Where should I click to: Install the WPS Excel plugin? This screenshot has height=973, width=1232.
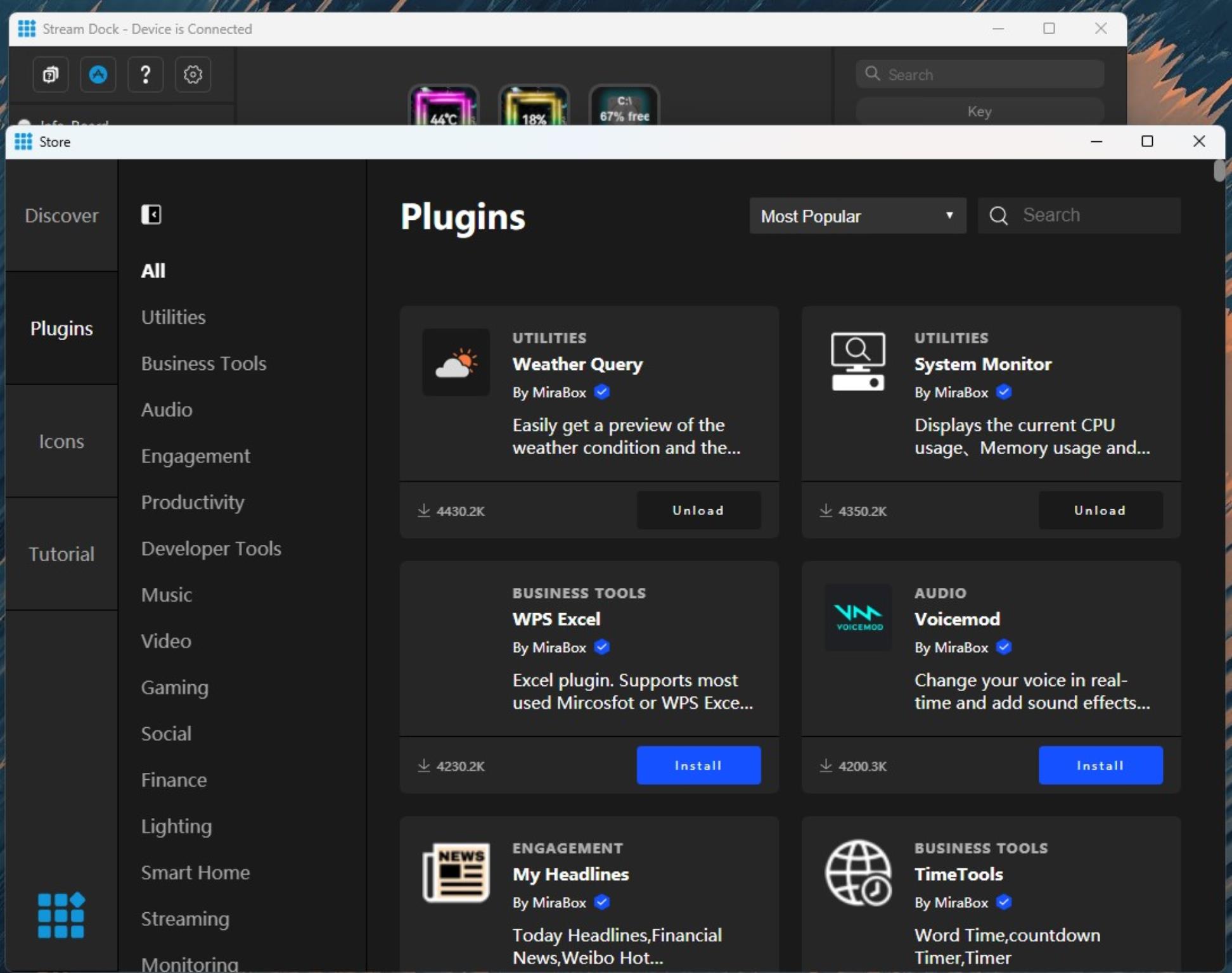pos(698,765)
